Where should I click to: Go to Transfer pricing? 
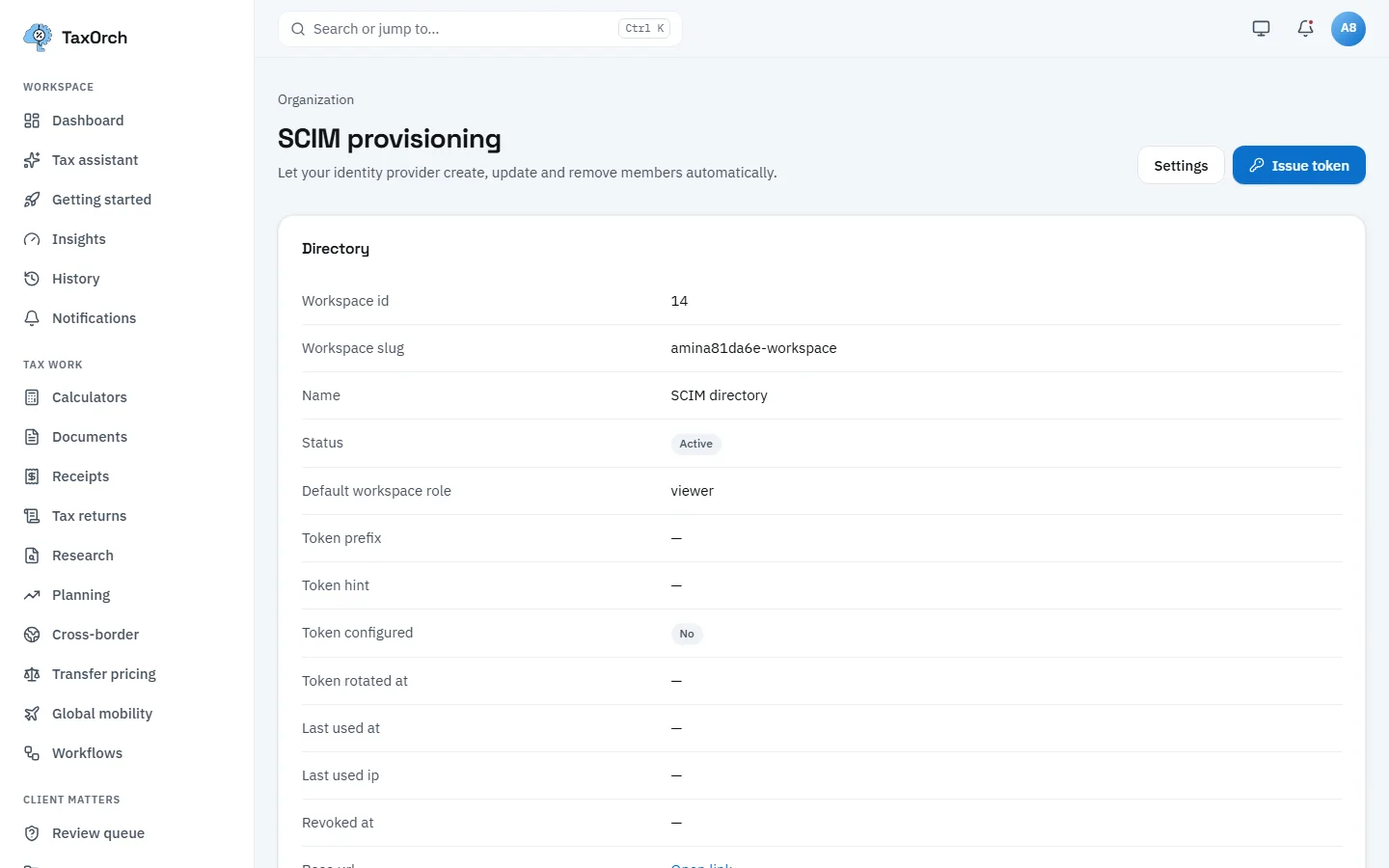tap(104, 674)
